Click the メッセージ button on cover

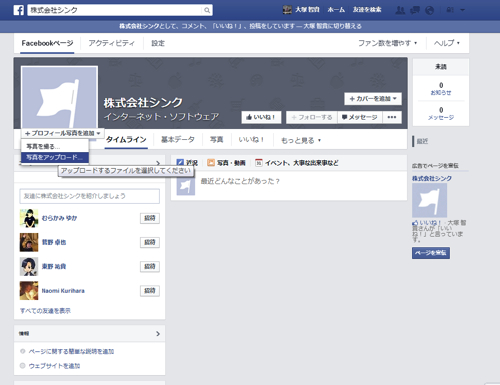360,117
